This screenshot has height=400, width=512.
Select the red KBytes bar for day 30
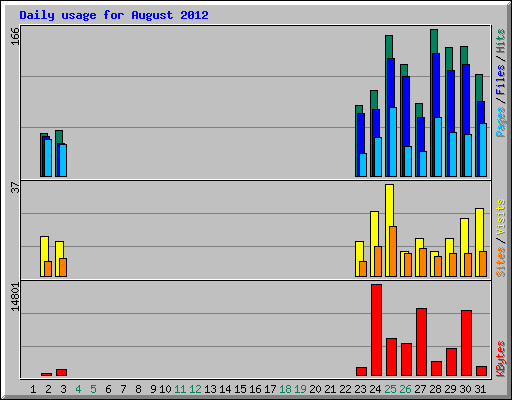pos(467,343)
